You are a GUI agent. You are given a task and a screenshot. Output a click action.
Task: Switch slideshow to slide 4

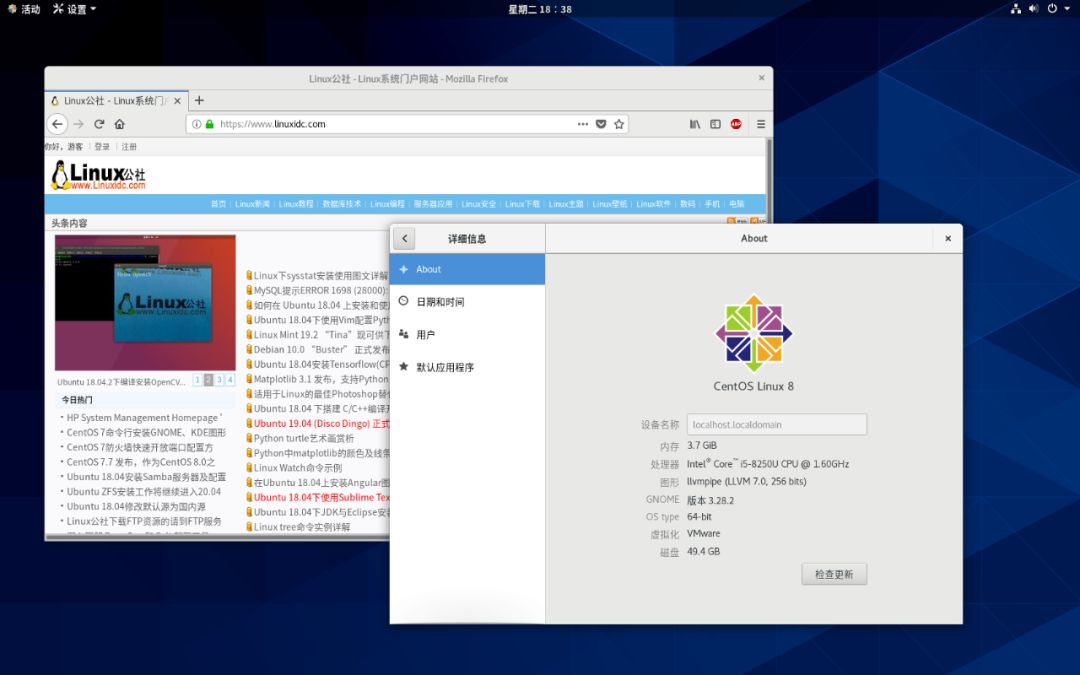coord(230,380)
